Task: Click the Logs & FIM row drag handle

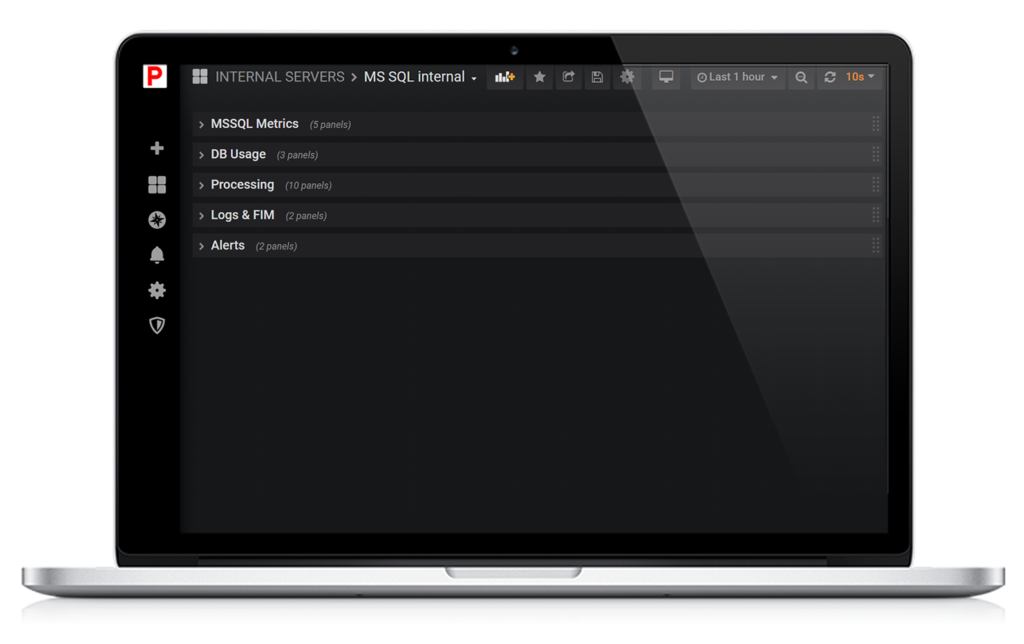Action: [x=875, y=215]
